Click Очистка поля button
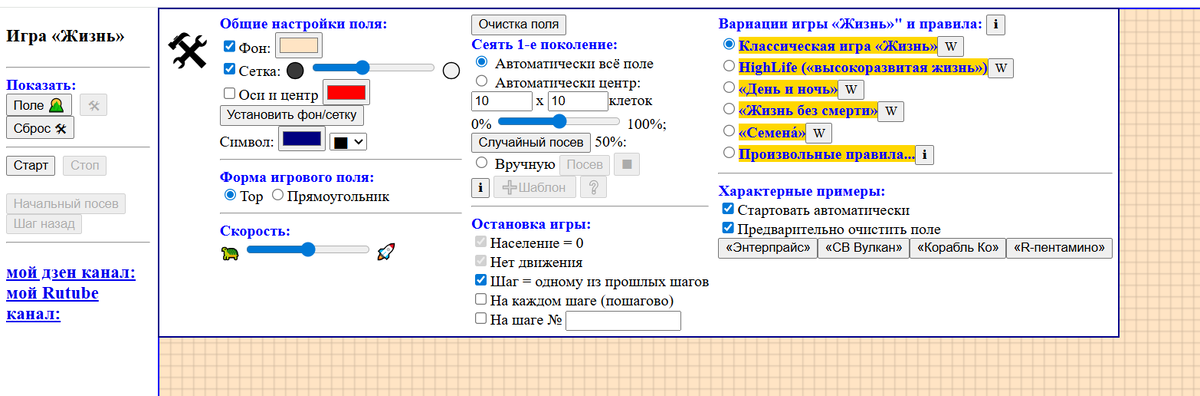Image resolution: width=1200 pixels, height=396 pixels. pyautogui.click(x=519, y=24)
